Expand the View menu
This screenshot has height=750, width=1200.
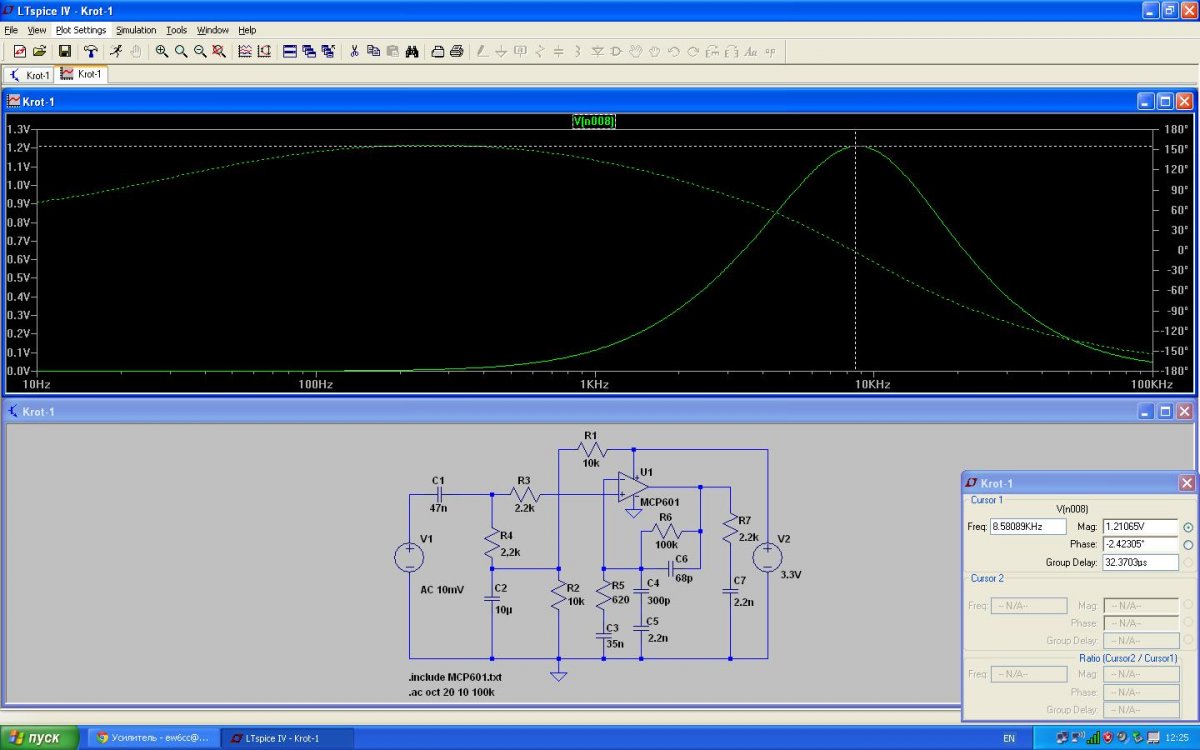pos(37,30)
